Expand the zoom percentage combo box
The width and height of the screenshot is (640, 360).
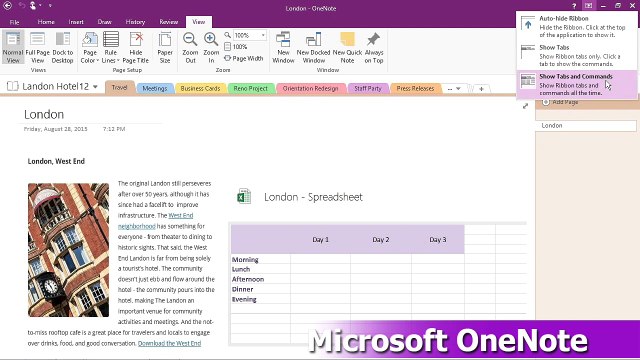click(263, 35)
